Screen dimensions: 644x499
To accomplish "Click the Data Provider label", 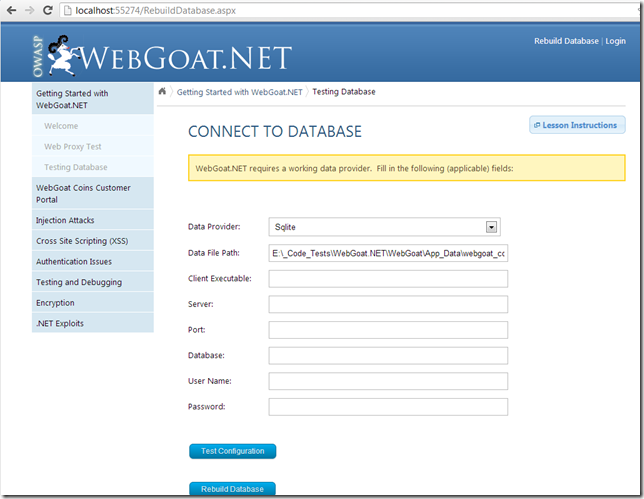I will pos(214,227).
